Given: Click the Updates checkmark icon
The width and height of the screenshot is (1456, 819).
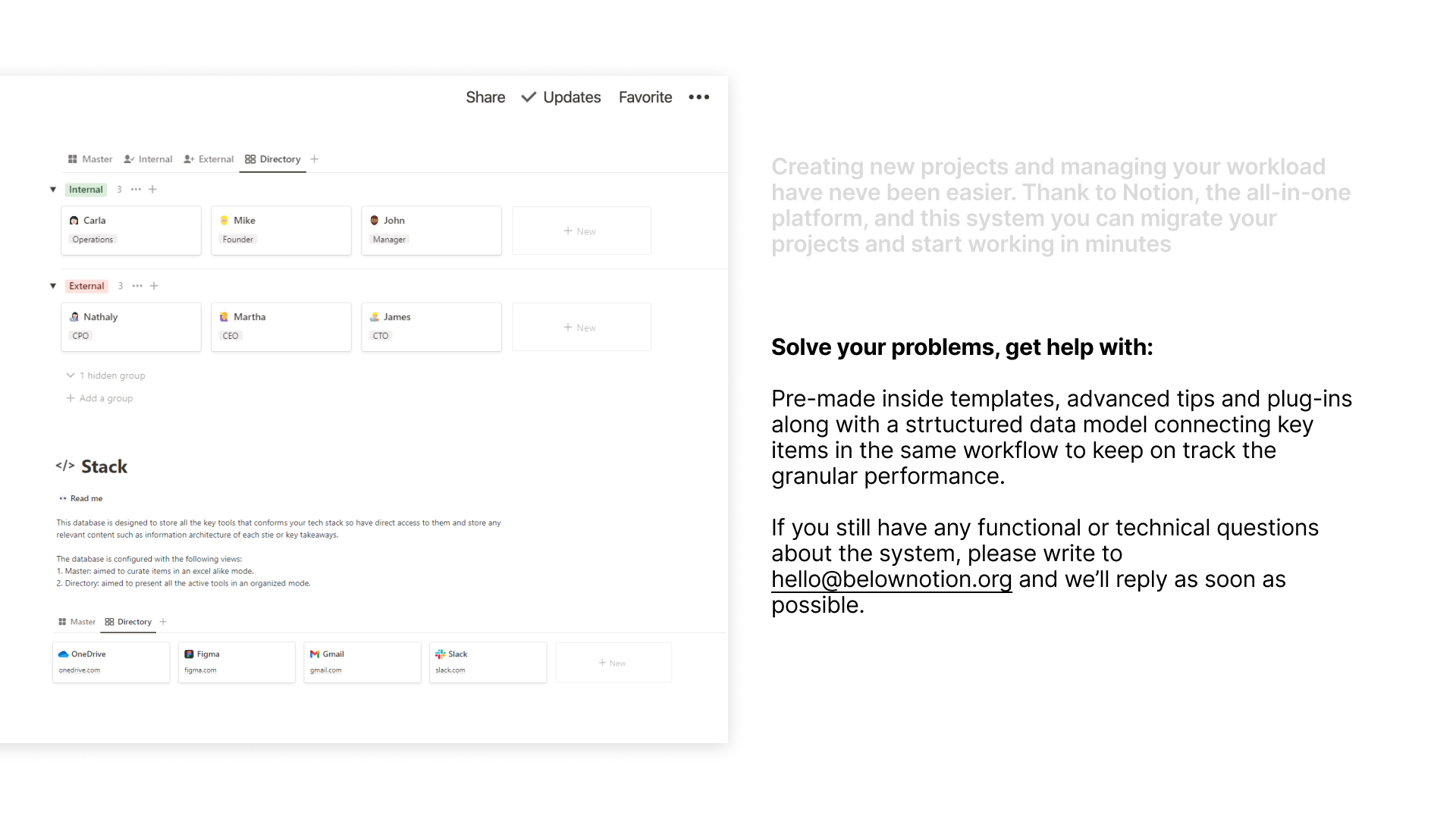Looking at the screenshot, I should click(x=529, y=97).
